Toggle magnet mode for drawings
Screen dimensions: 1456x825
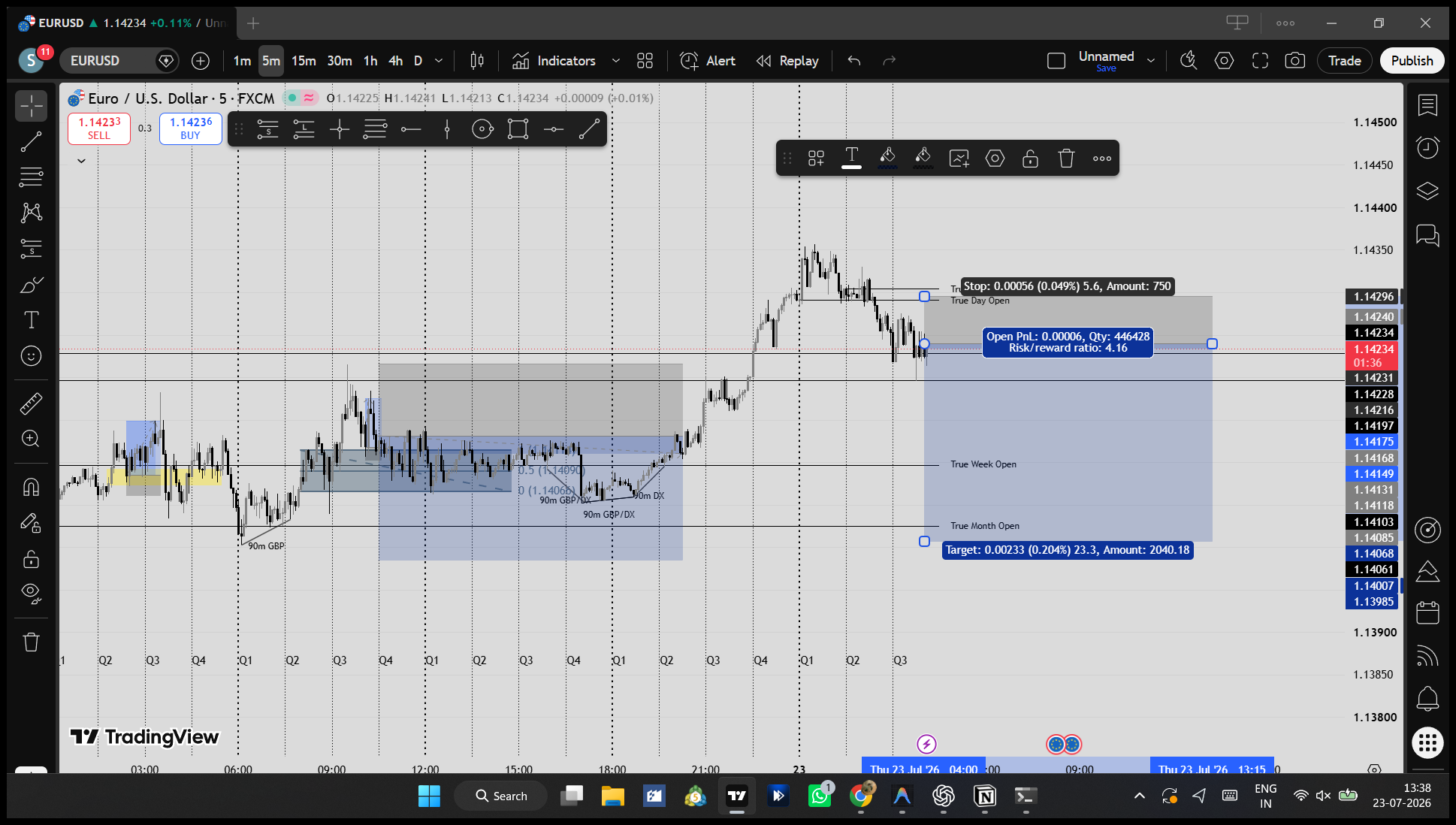pos(32,488)
